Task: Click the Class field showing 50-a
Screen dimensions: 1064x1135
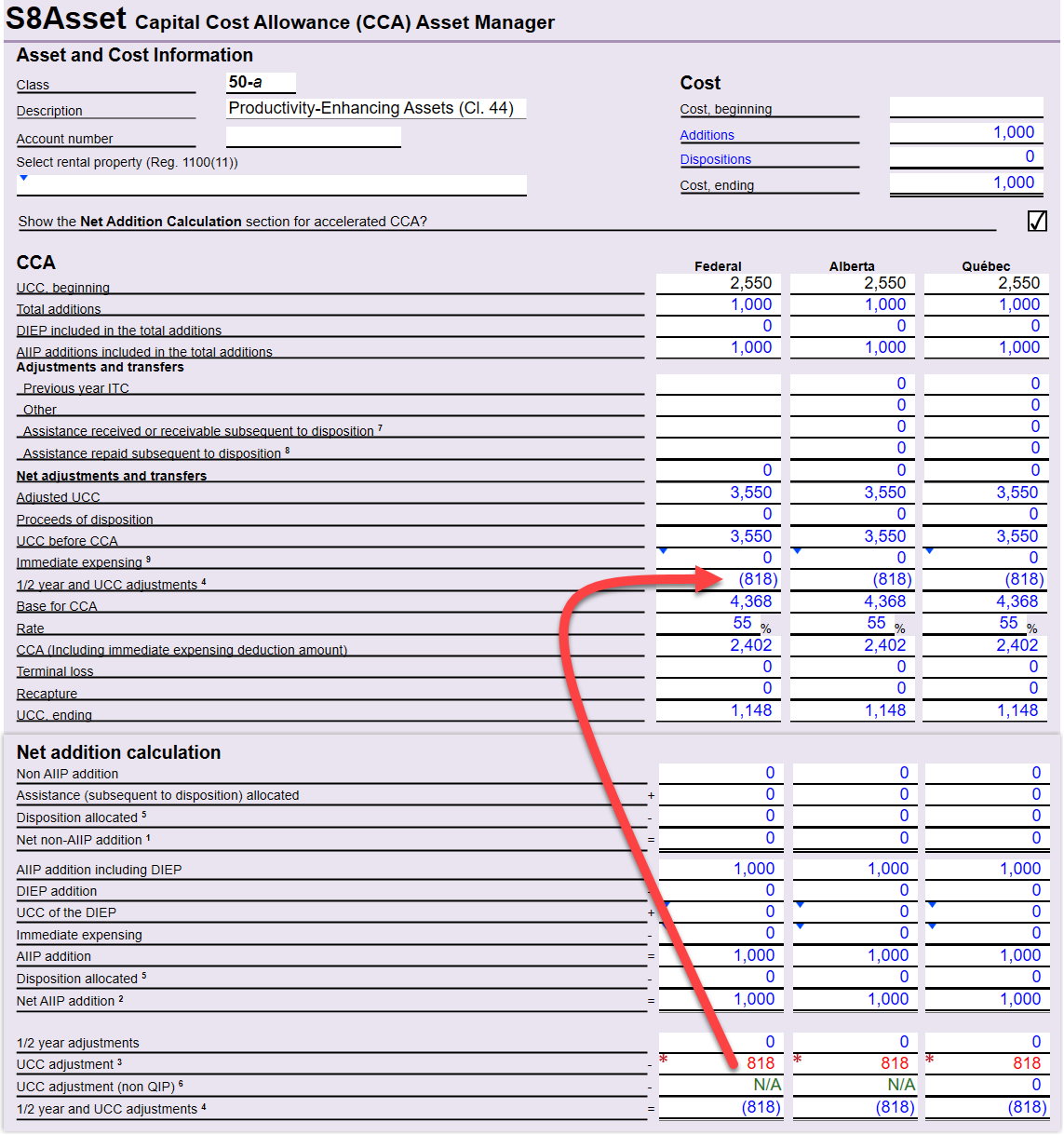Action: [x=261, y=82]
